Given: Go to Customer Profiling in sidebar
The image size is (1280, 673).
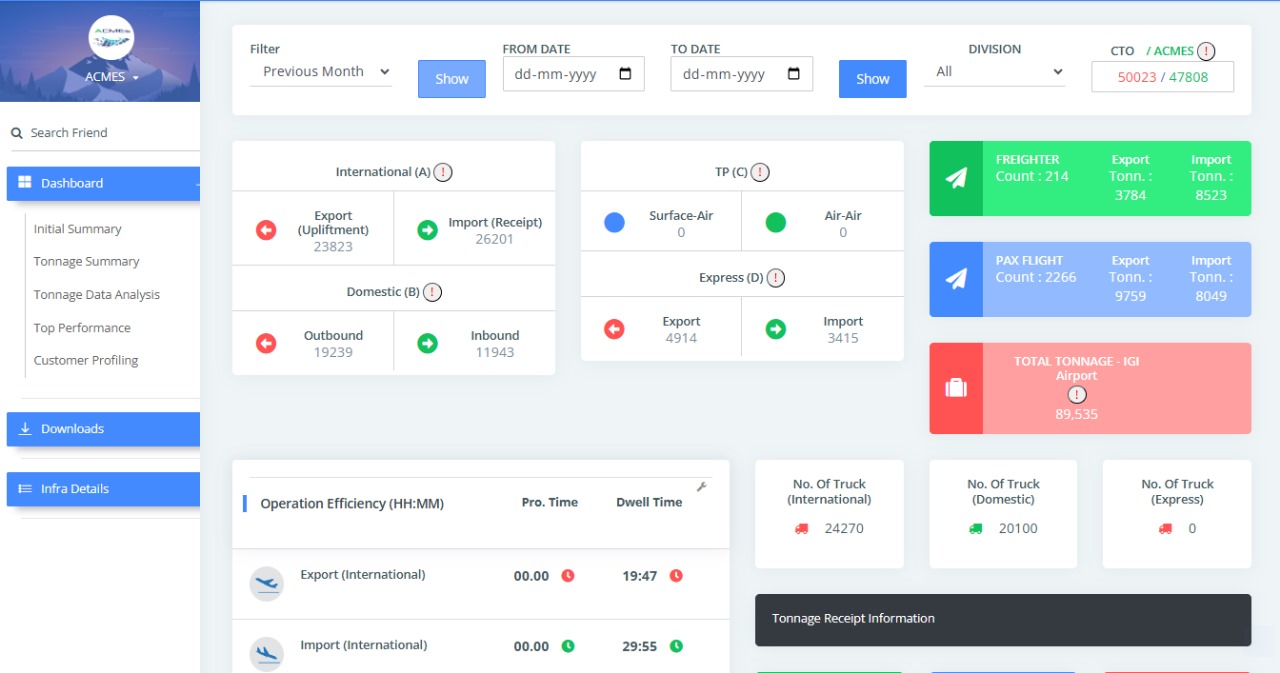Looking at the screenshot, I should click(86, 361).
